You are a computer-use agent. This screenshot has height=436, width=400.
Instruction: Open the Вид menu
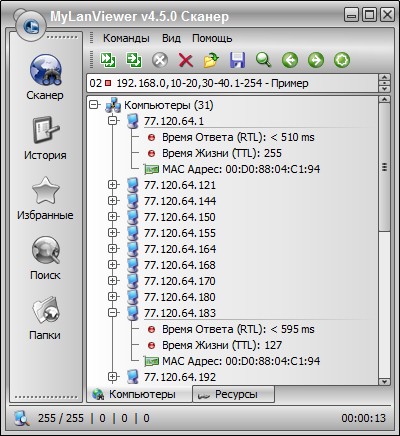[171, 38]
